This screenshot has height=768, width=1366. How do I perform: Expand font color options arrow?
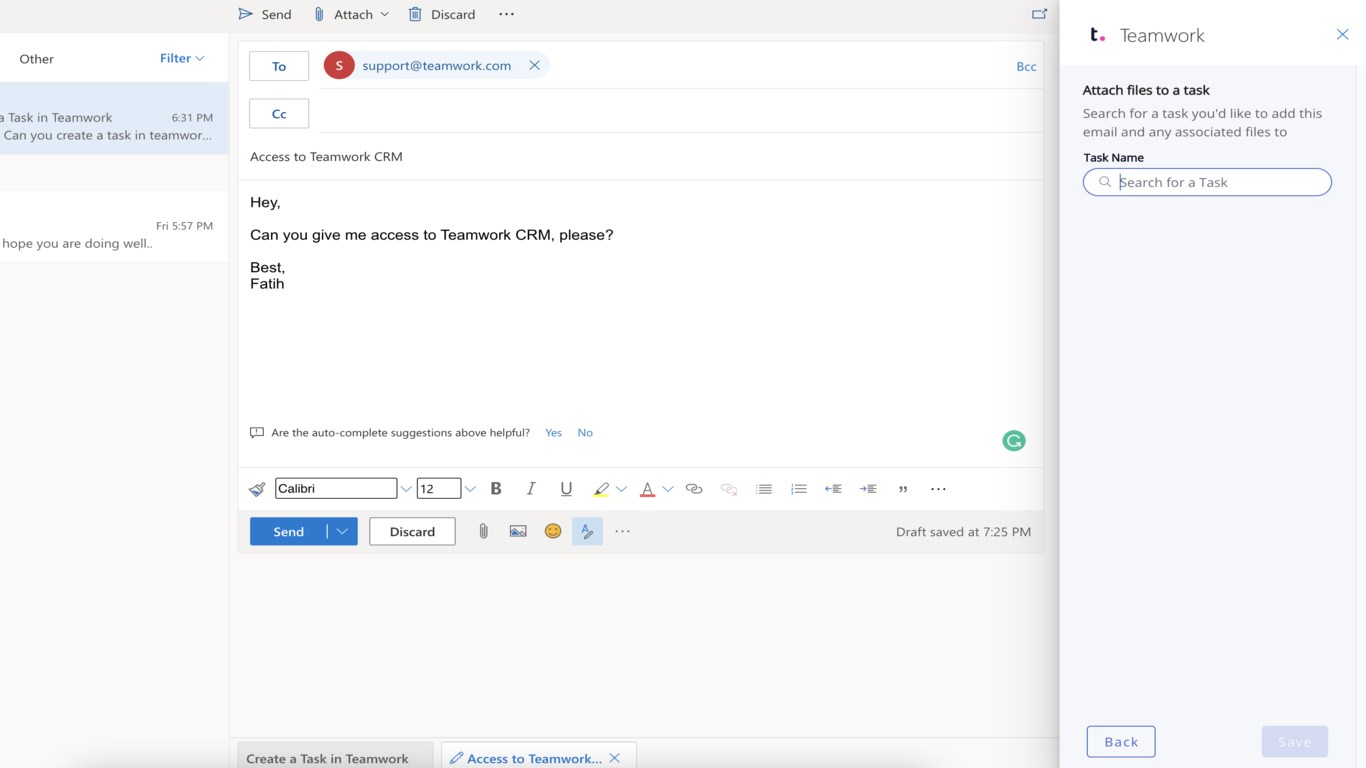(668, 489)
